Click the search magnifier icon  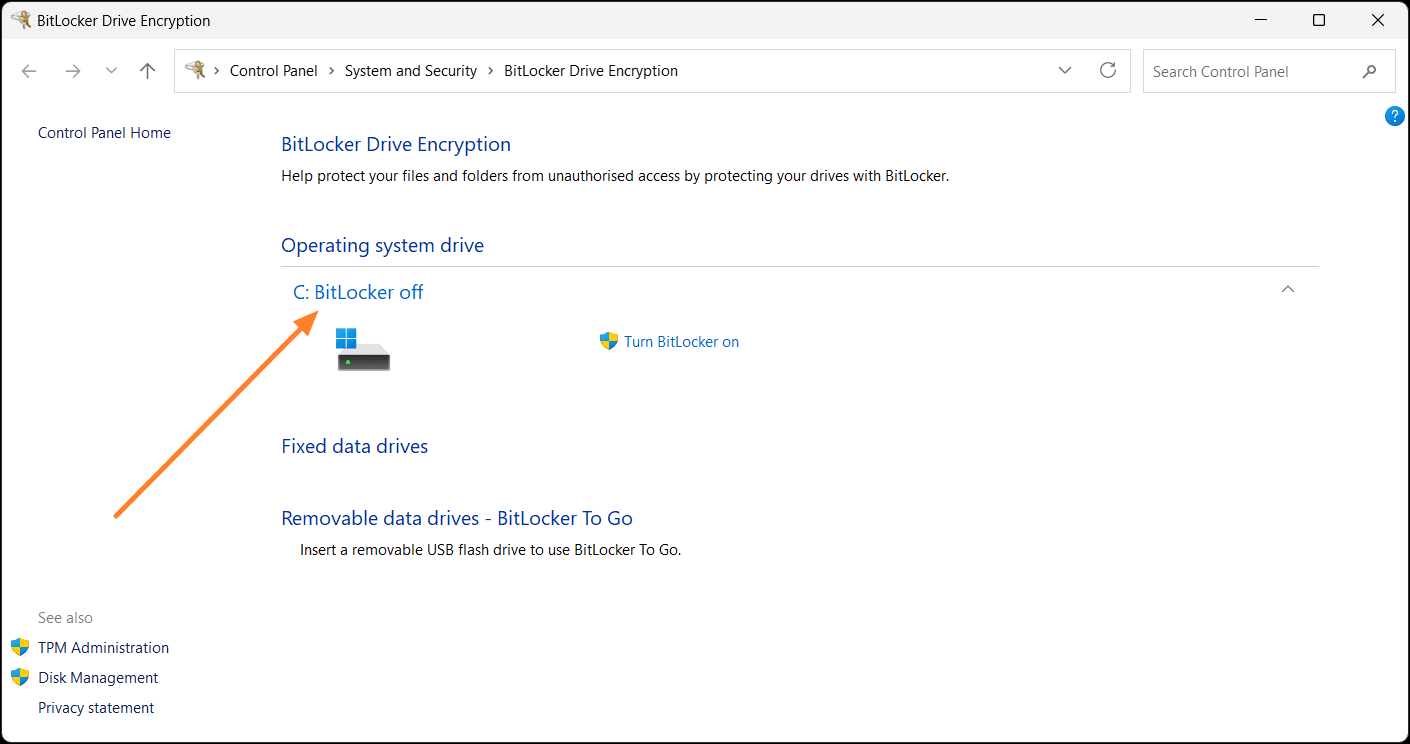coord(1369,71)
